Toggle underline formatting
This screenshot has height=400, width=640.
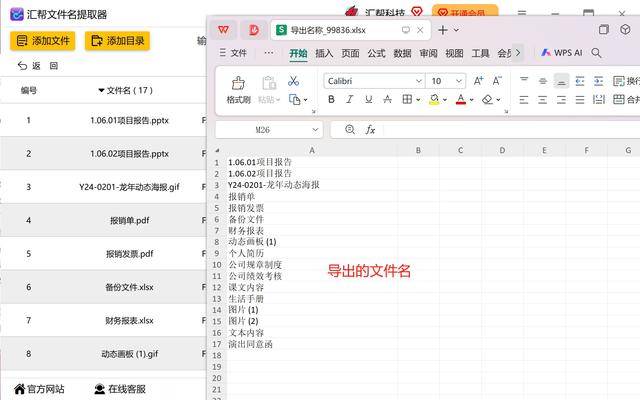pyautogui.click(x=369, y=99)
